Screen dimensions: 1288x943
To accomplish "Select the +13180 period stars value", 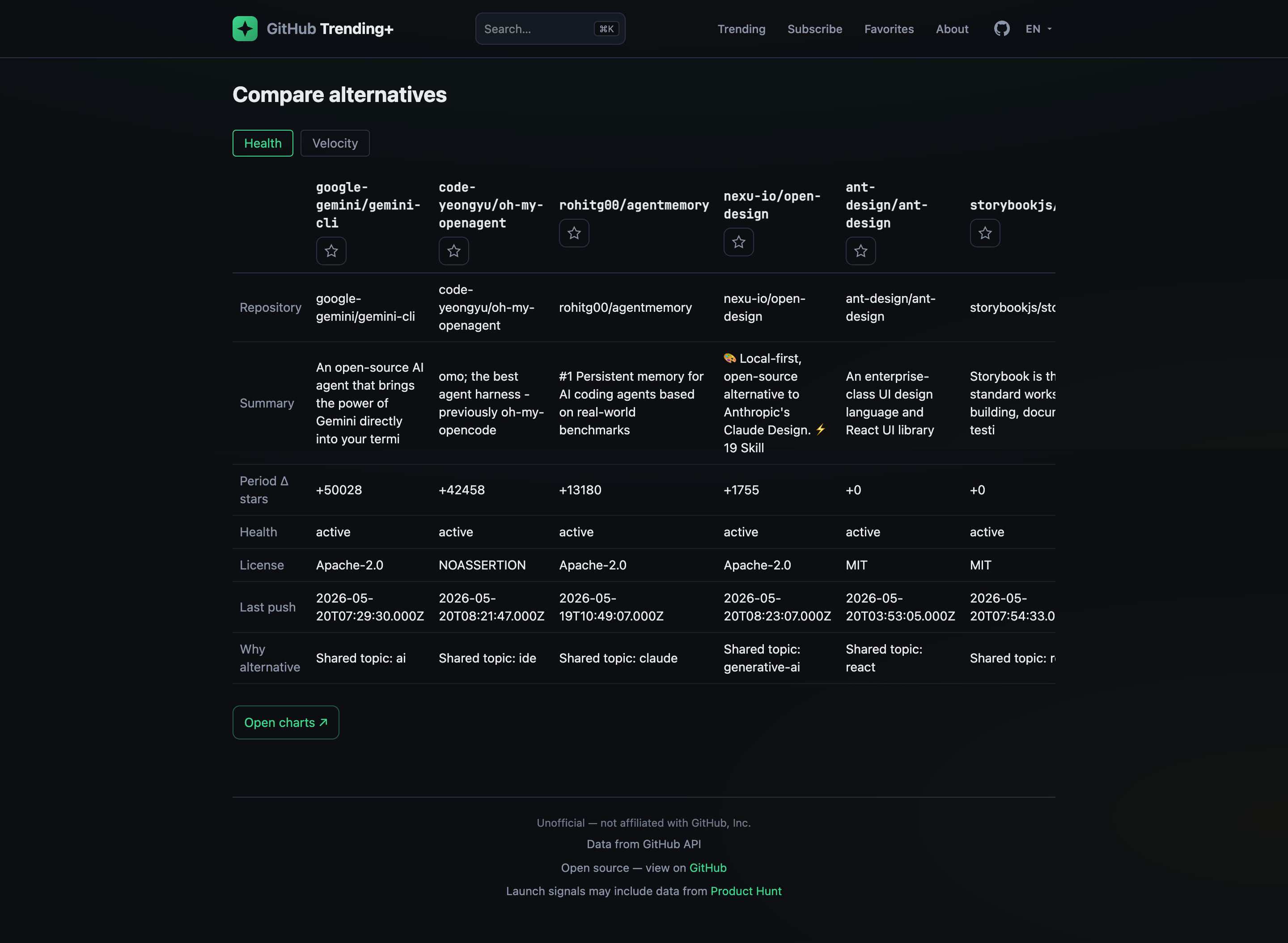I will (x=580, y=490).
